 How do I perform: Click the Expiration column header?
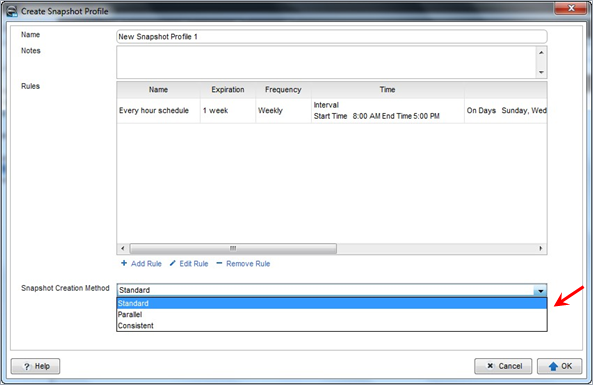point(228,90)
